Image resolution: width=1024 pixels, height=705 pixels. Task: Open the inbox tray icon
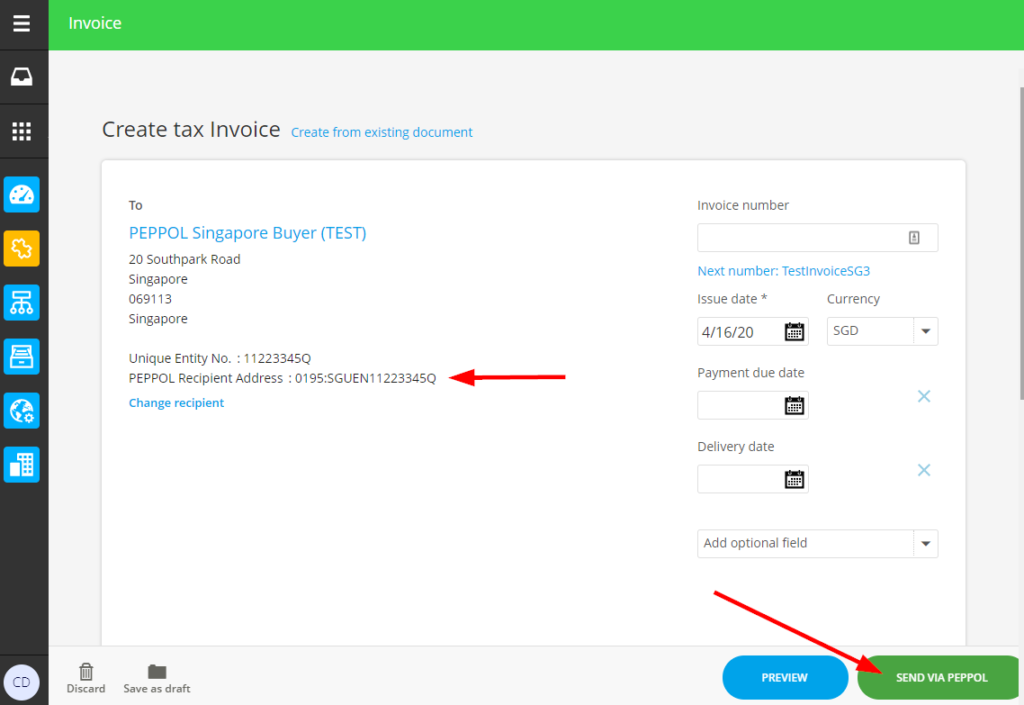[22, 77]
